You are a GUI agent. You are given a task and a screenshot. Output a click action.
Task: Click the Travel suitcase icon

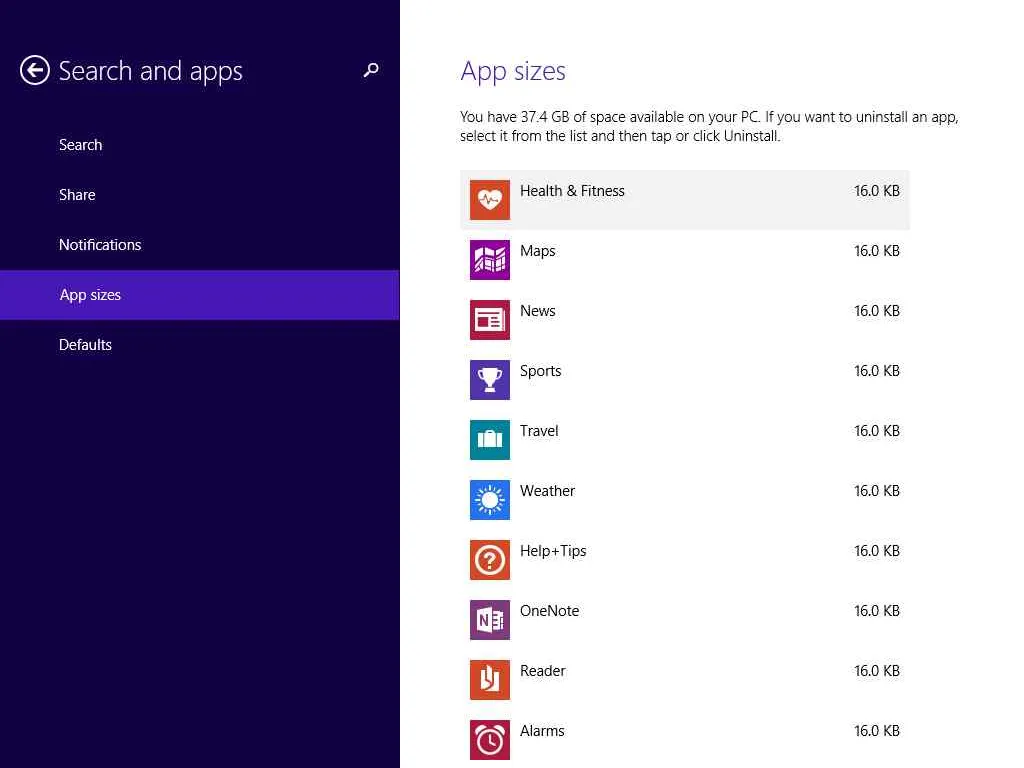point(490,440)
